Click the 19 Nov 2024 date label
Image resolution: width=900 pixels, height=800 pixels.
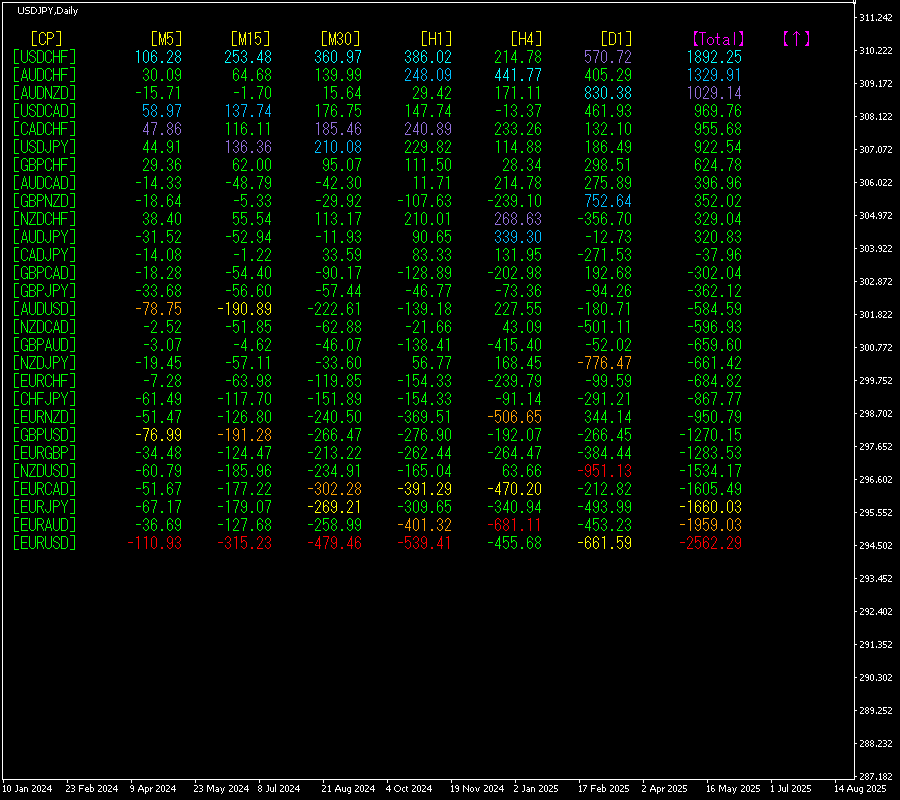(477, 789)
